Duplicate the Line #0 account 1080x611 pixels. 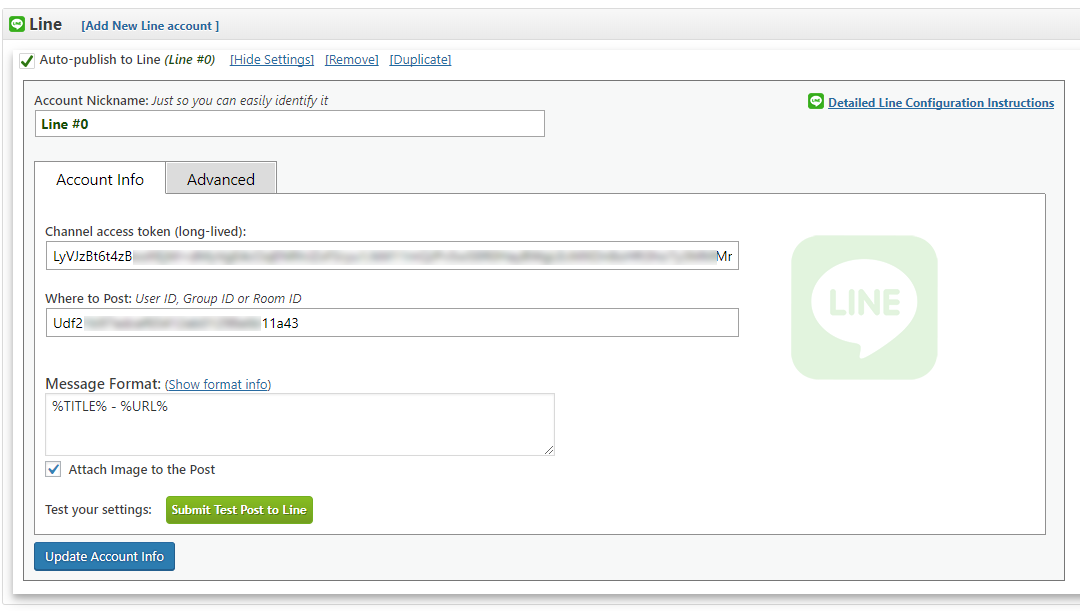point(420,59)
